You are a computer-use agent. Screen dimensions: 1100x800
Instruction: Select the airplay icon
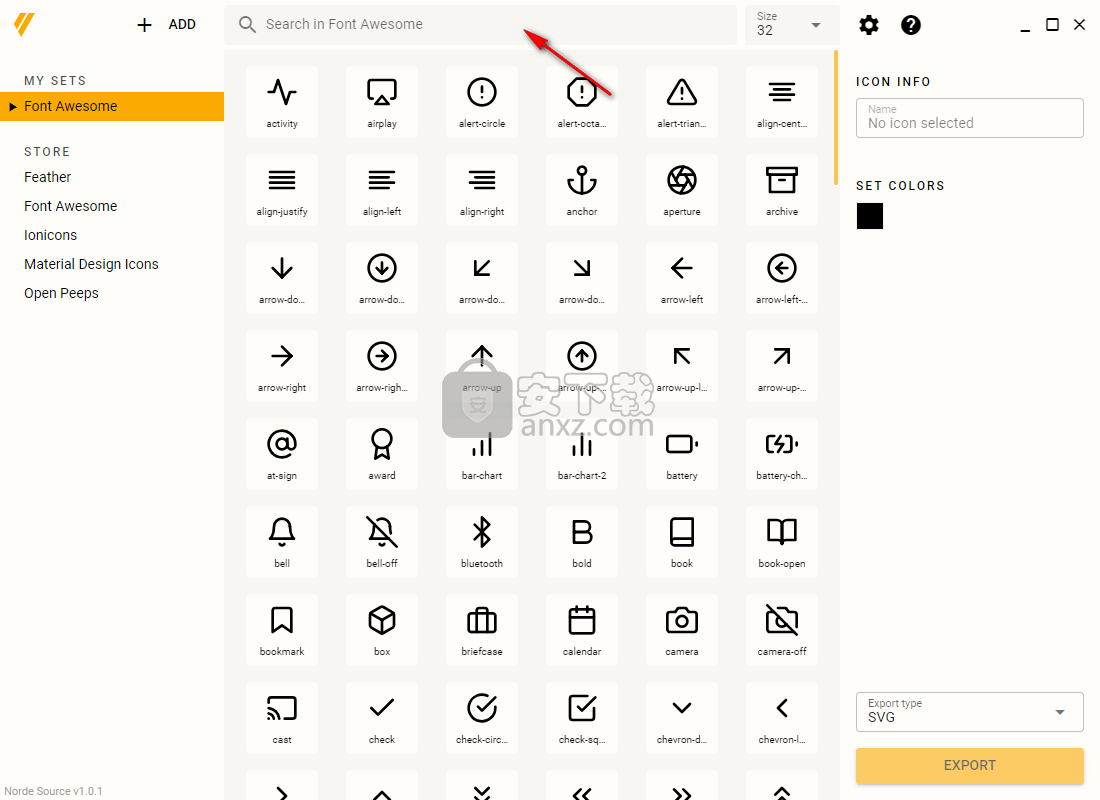coord(382,102)
